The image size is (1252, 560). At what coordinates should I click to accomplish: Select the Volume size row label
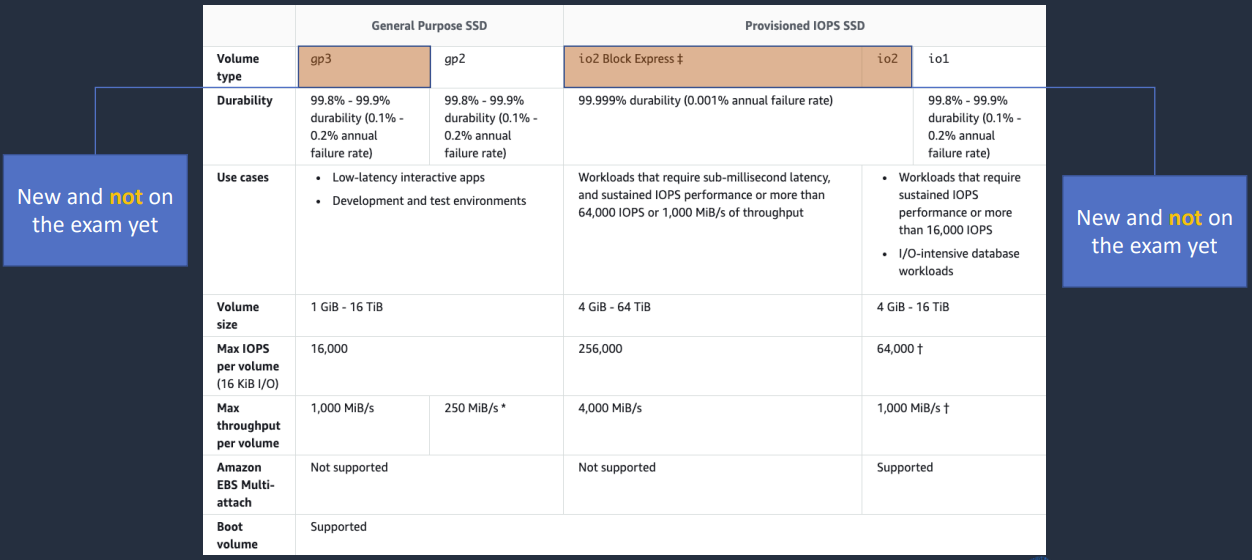click(238, 315)
